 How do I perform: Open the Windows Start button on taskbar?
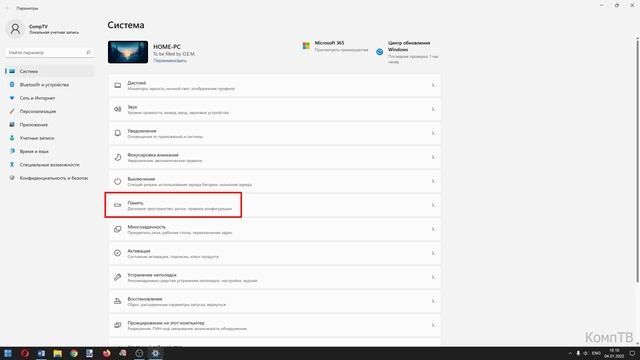pyautogui.click(x=8, y=353)
